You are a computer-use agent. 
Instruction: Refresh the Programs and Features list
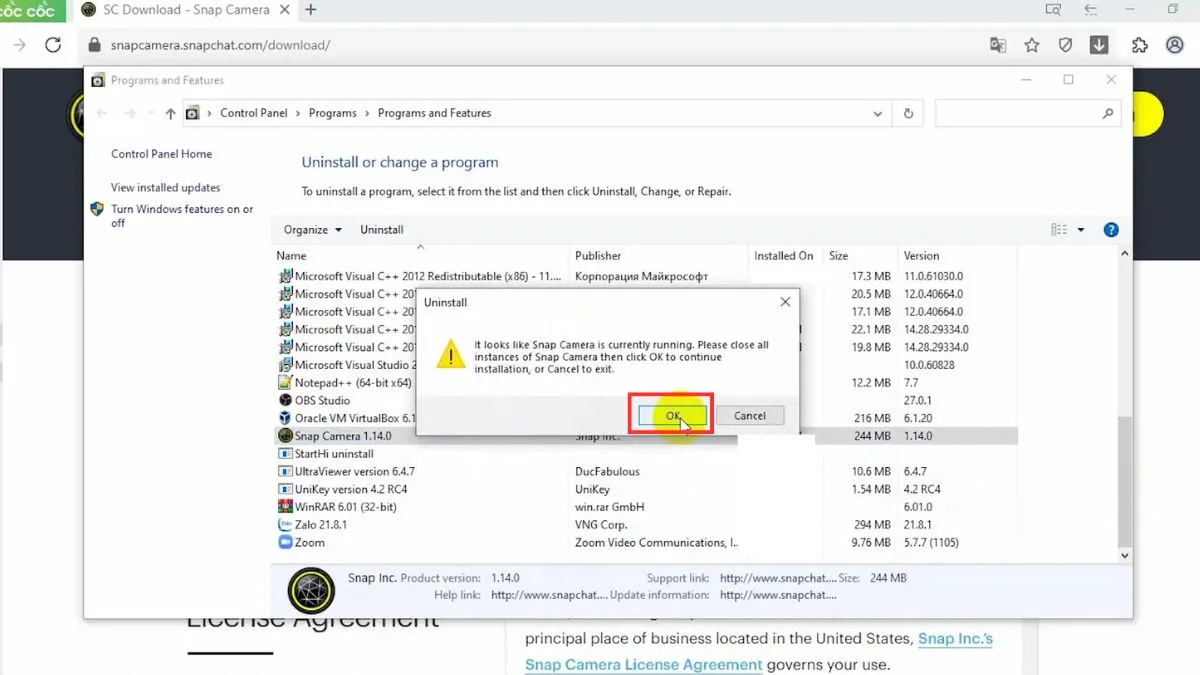pos(908,114)
